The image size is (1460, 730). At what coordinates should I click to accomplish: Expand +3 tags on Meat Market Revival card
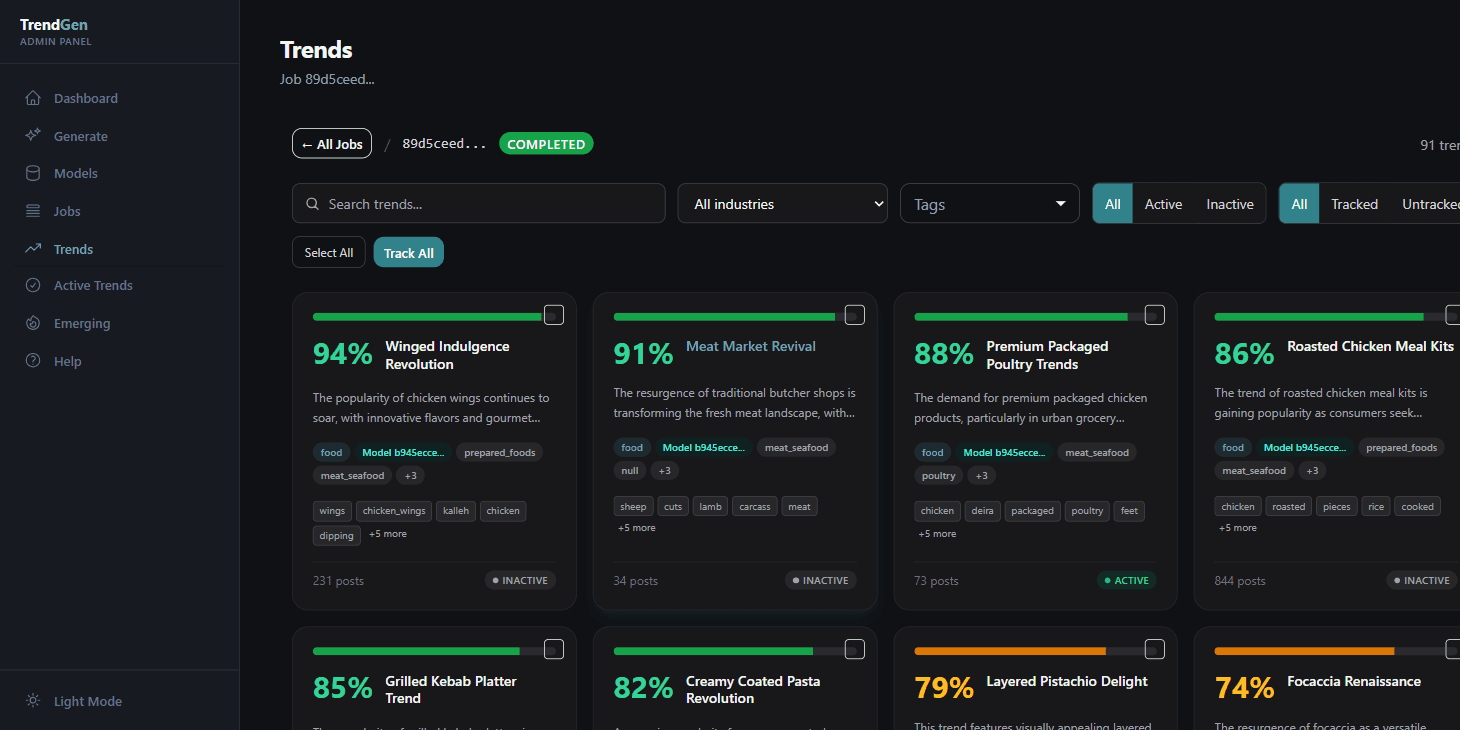(x=664, y=470)
